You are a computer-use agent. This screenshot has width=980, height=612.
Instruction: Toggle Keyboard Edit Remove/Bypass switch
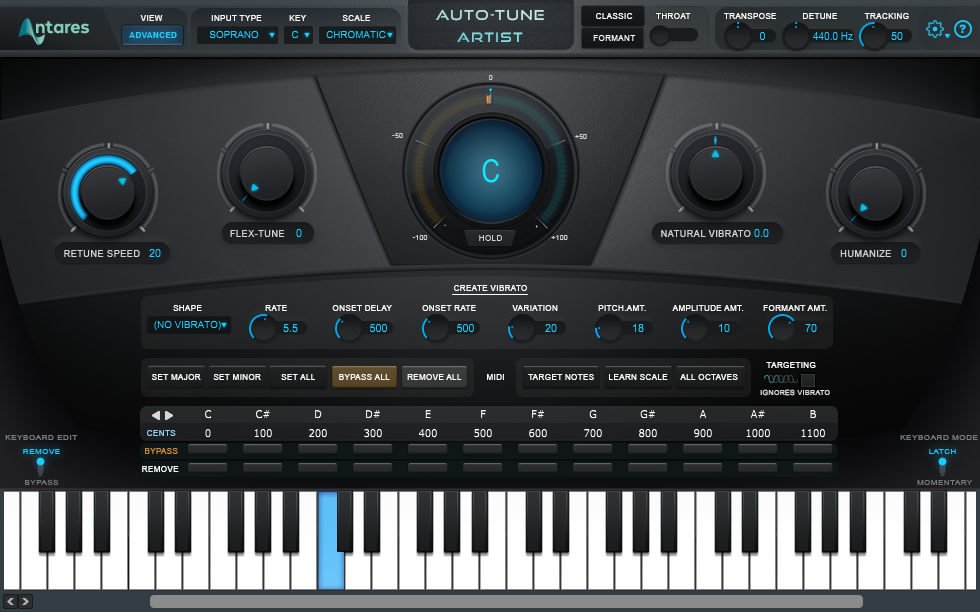(41, 466)
